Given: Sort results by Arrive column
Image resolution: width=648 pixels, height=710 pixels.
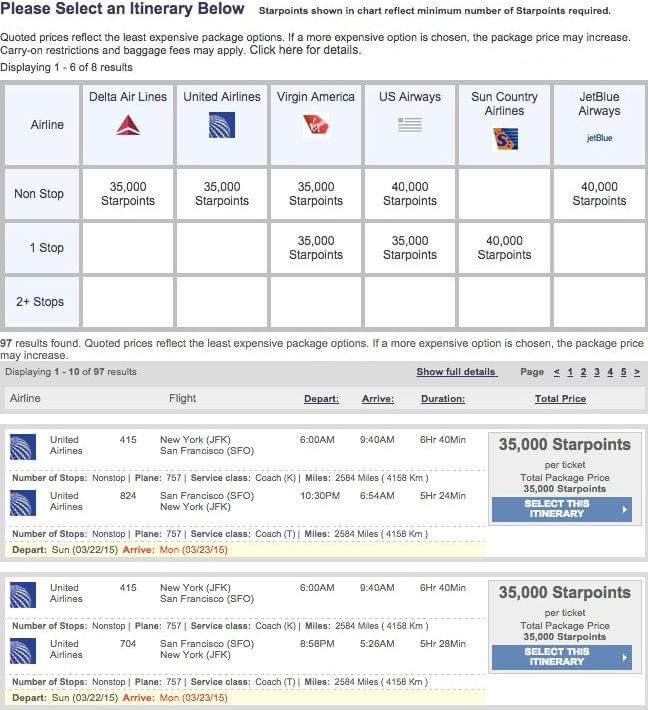Looking at the screenshot, I should [378, 399].
